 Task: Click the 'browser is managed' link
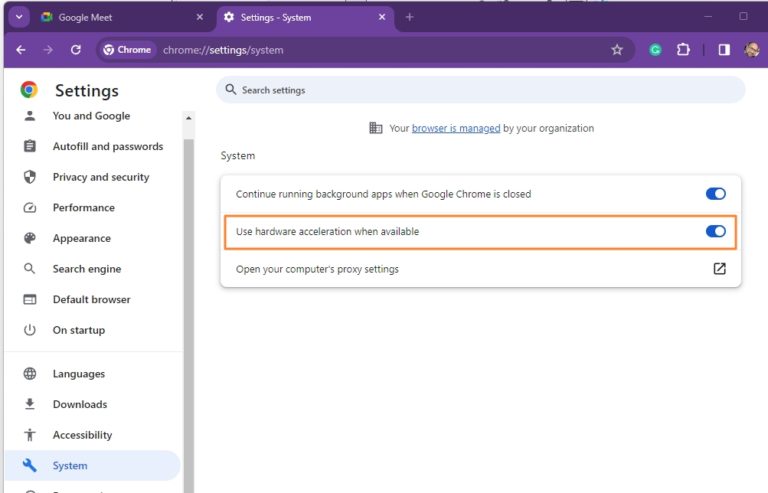tap(455, 128)
